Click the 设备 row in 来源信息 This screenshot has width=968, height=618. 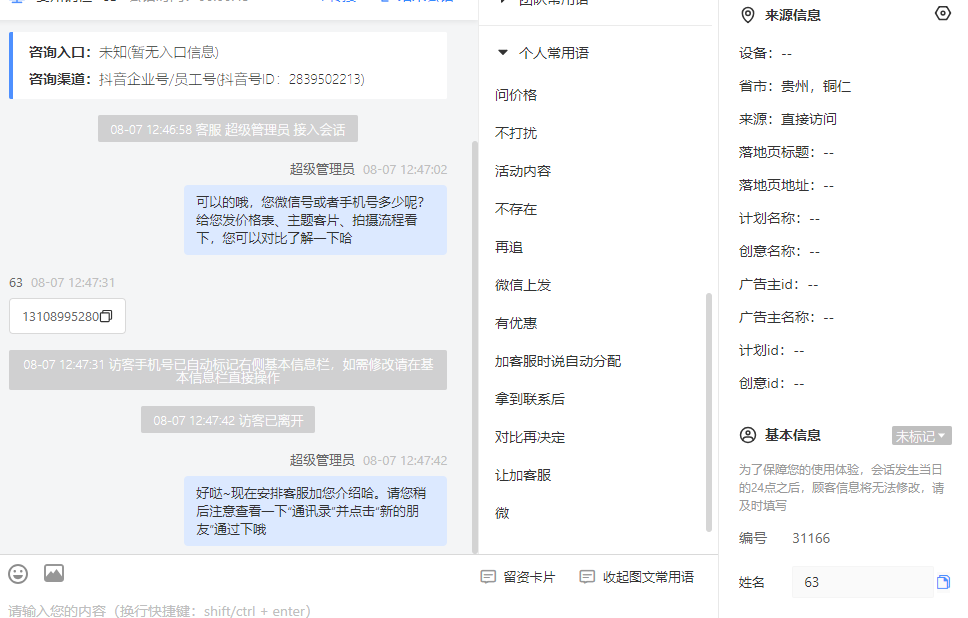tap(766, 54)
